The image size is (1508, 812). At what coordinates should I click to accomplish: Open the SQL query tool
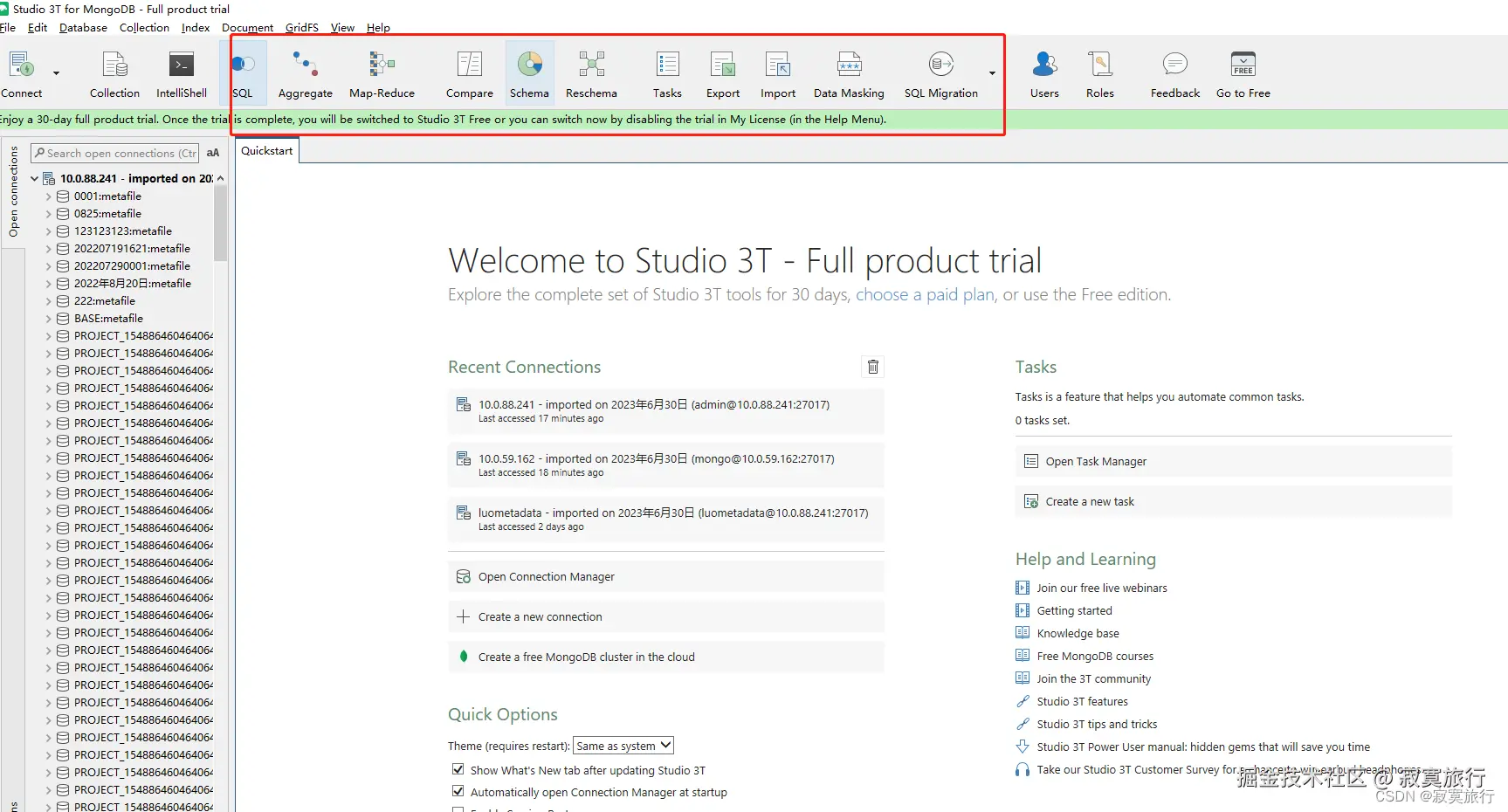[243, 73]
